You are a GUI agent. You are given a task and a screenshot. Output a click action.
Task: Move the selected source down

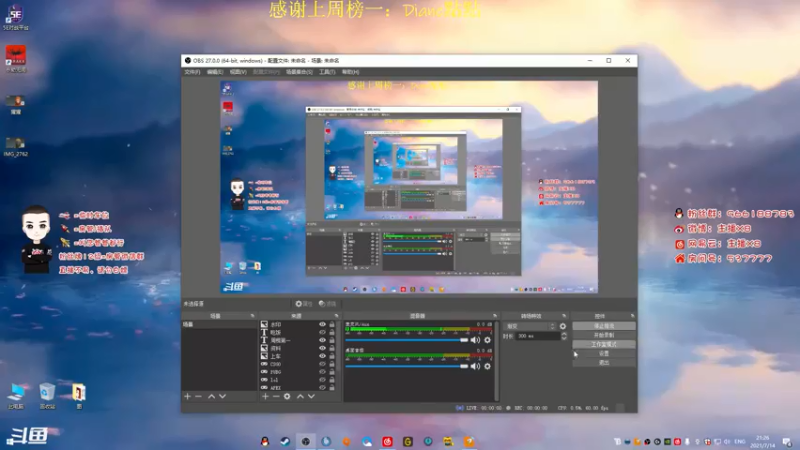coord(311,396)
